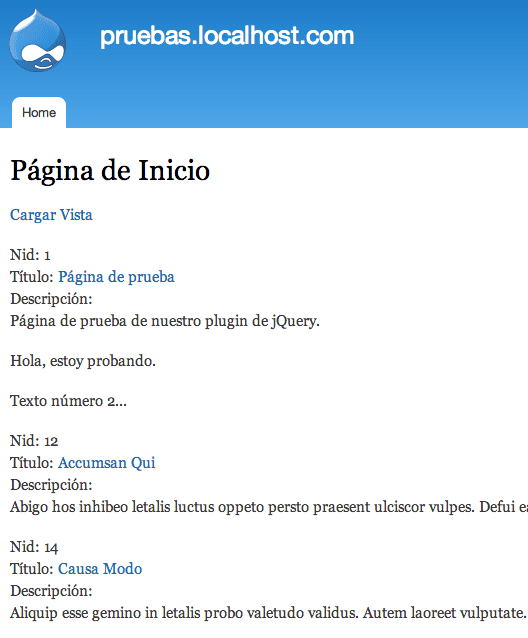Click the jQuery plugin description text
Viewport: 528px width, 638px height.
165,321
